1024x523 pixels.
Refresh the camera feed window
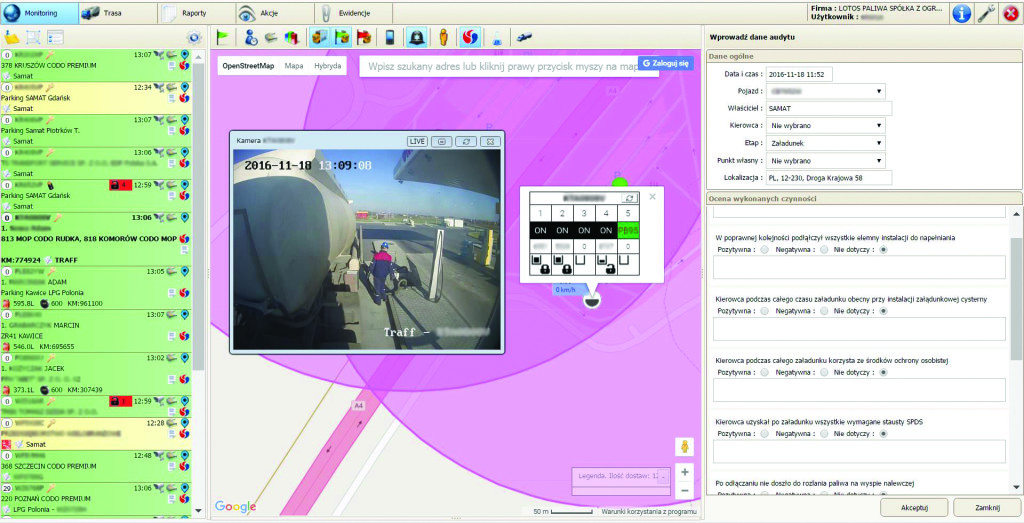tap(466, 142)
